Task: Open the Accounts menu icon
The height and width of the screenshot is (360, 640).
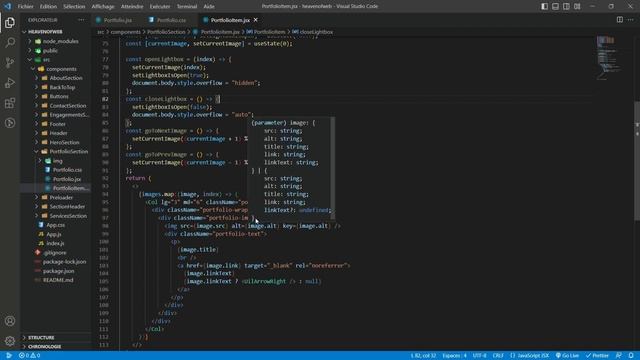Action: 10,321
